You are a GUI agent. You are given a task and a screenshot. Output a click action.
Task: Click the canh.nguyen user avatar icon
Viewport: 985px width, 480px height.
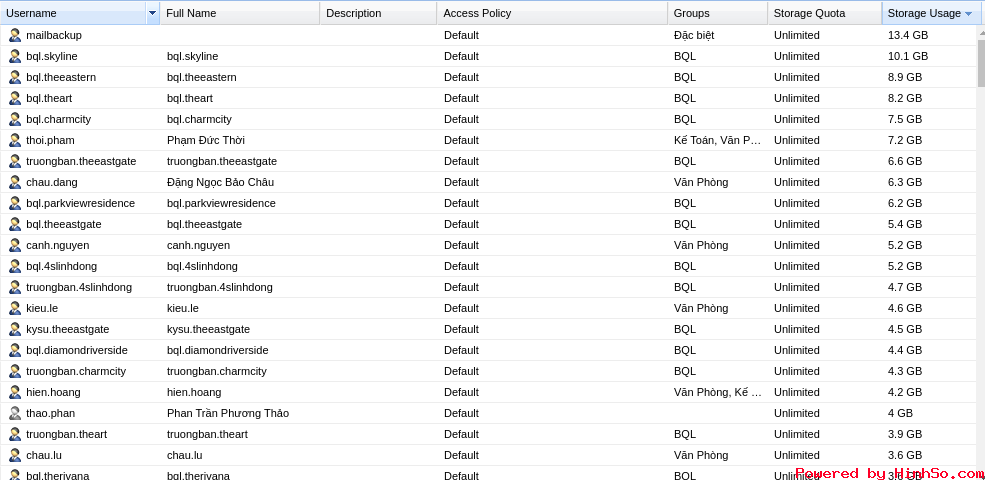point(15,245)
